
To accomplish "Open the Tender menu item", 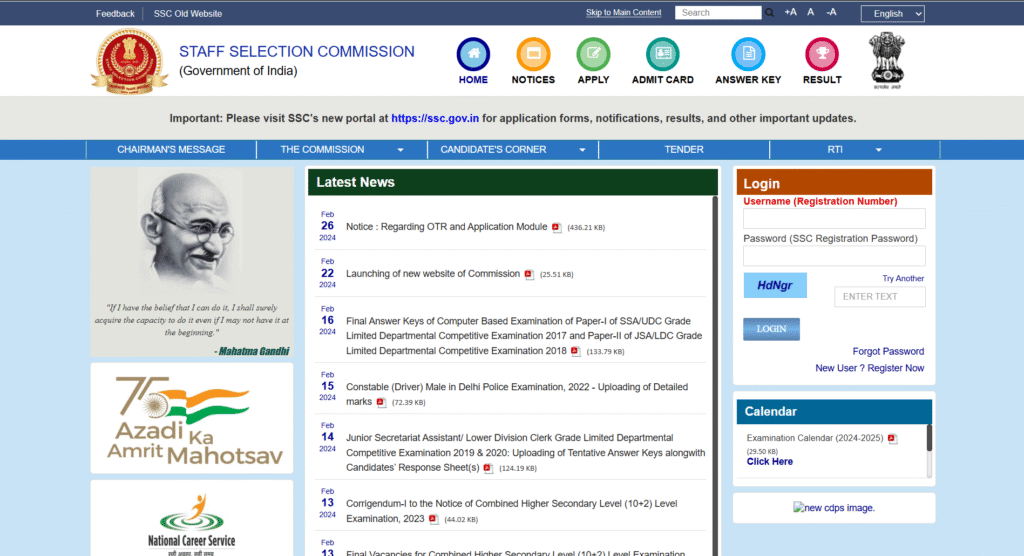I will click(684, 150).
